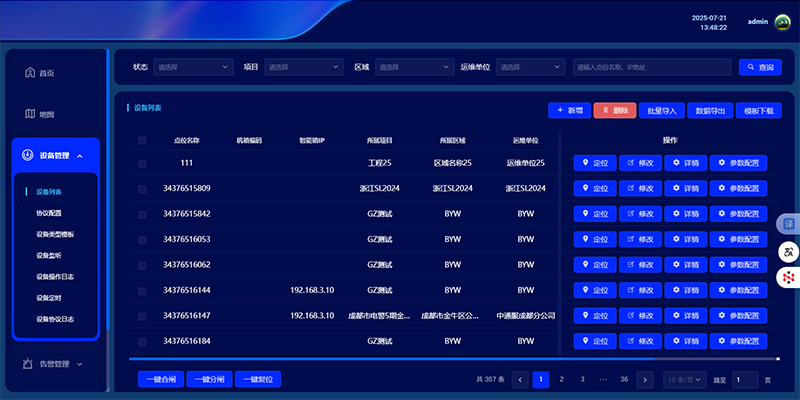The image size is (800, 400).
Task: Toggle the select-all checkbox in table header
Action: [142, 141]
